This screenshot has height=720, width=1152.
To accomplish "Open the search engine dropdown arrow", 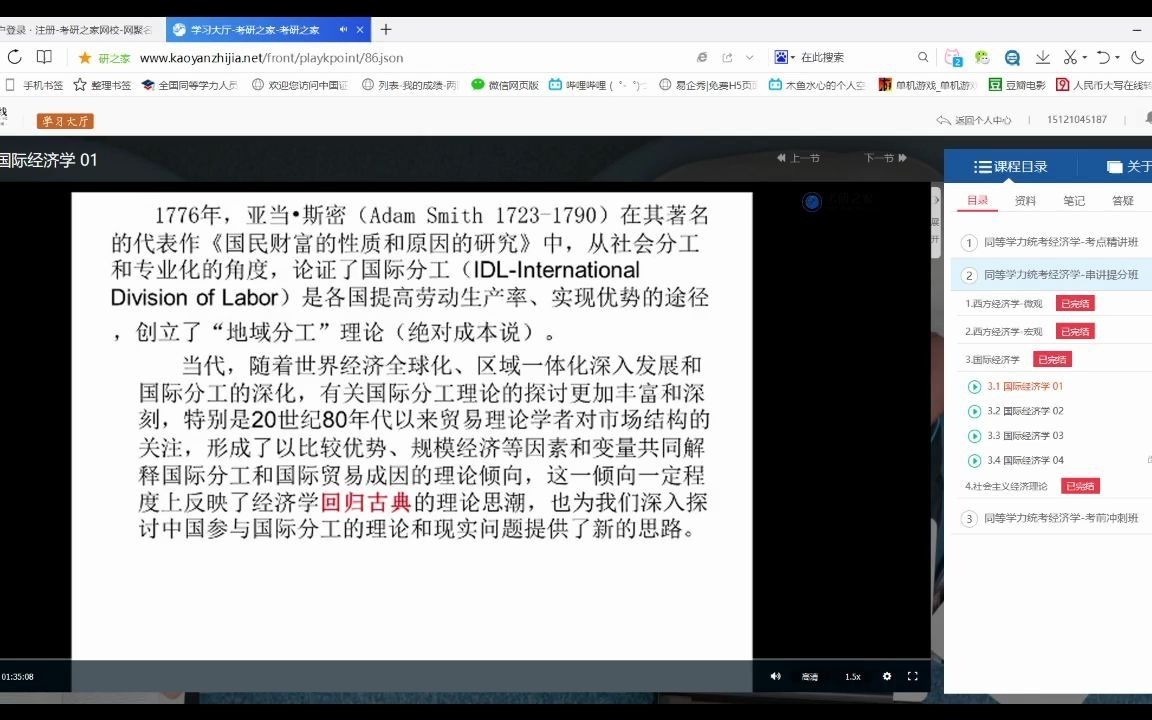I will (x=792, y=57).
